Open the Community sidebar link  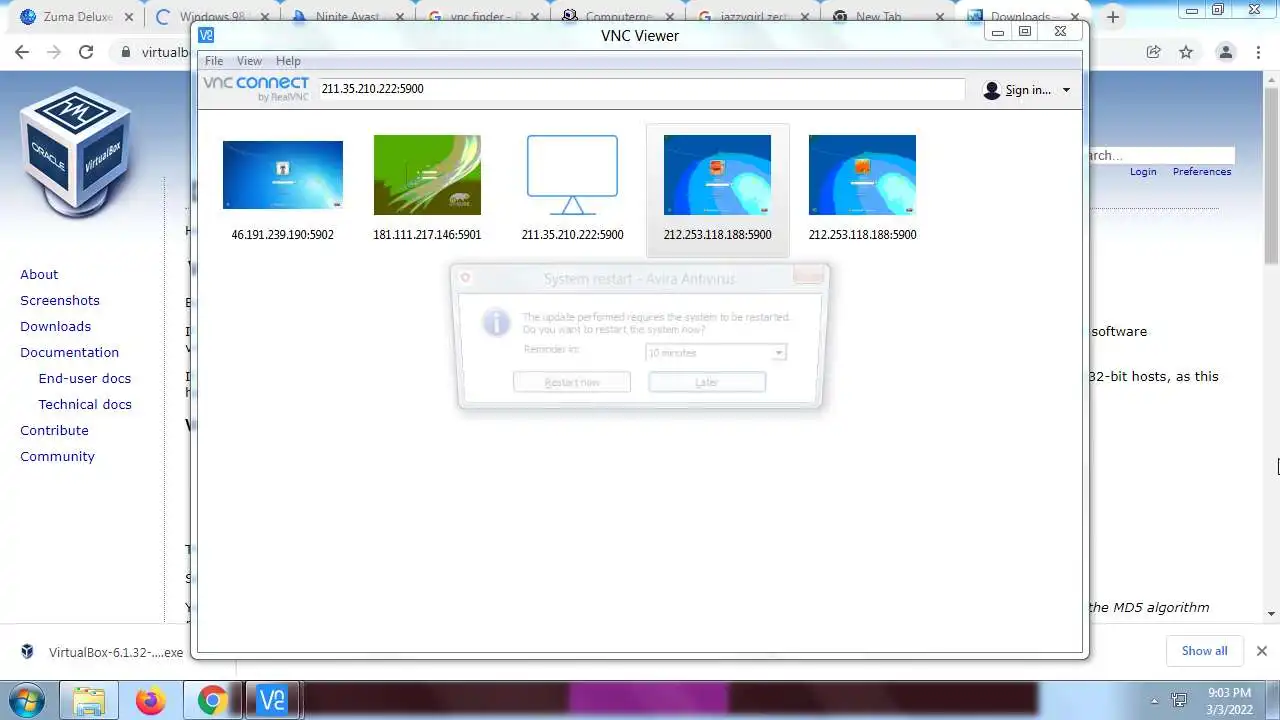pos(57,456)
